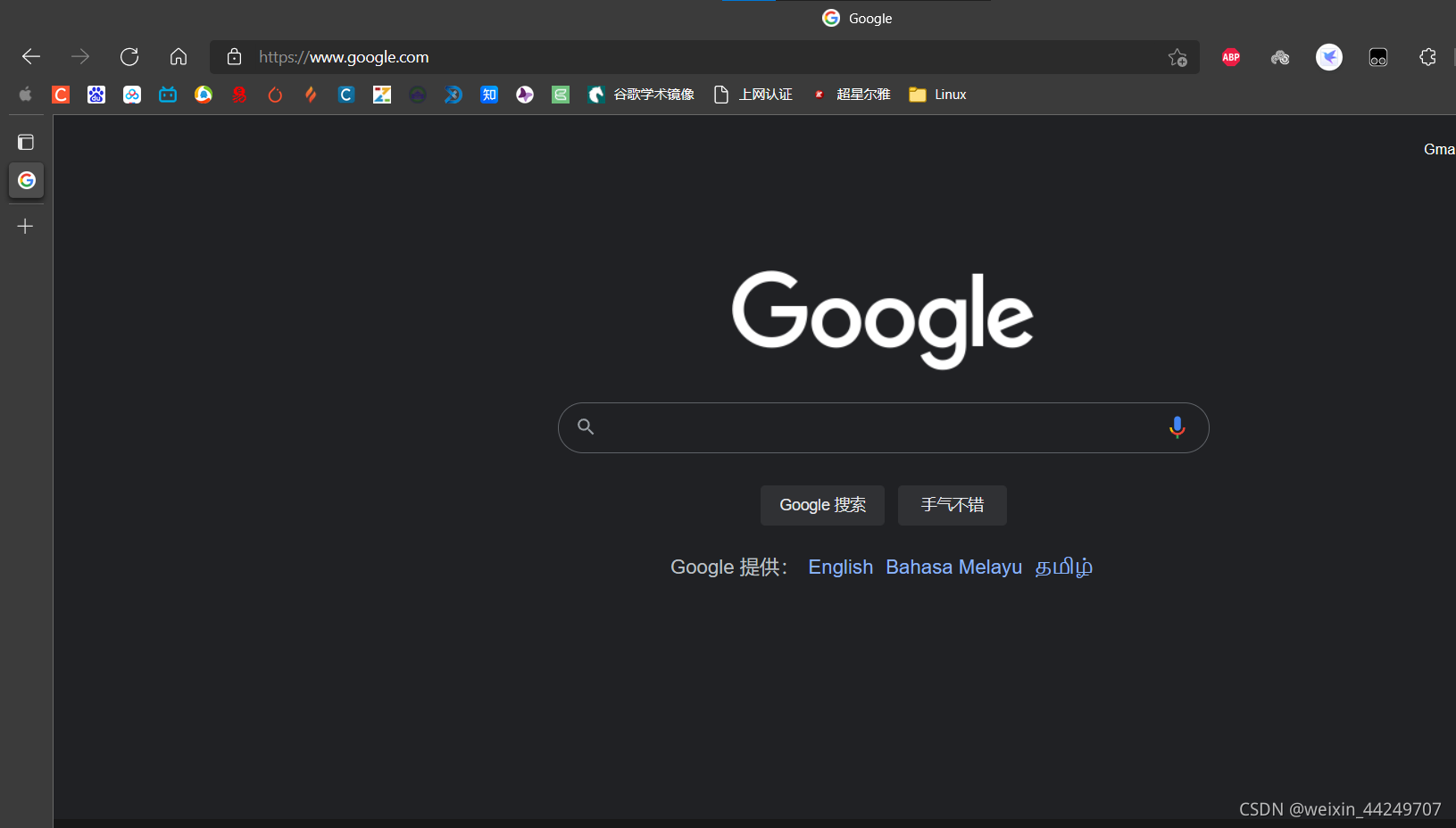Open the Gmail link at the page corner
Image resolution: width=1456 pixels, height=828 pixels.
1439,149
